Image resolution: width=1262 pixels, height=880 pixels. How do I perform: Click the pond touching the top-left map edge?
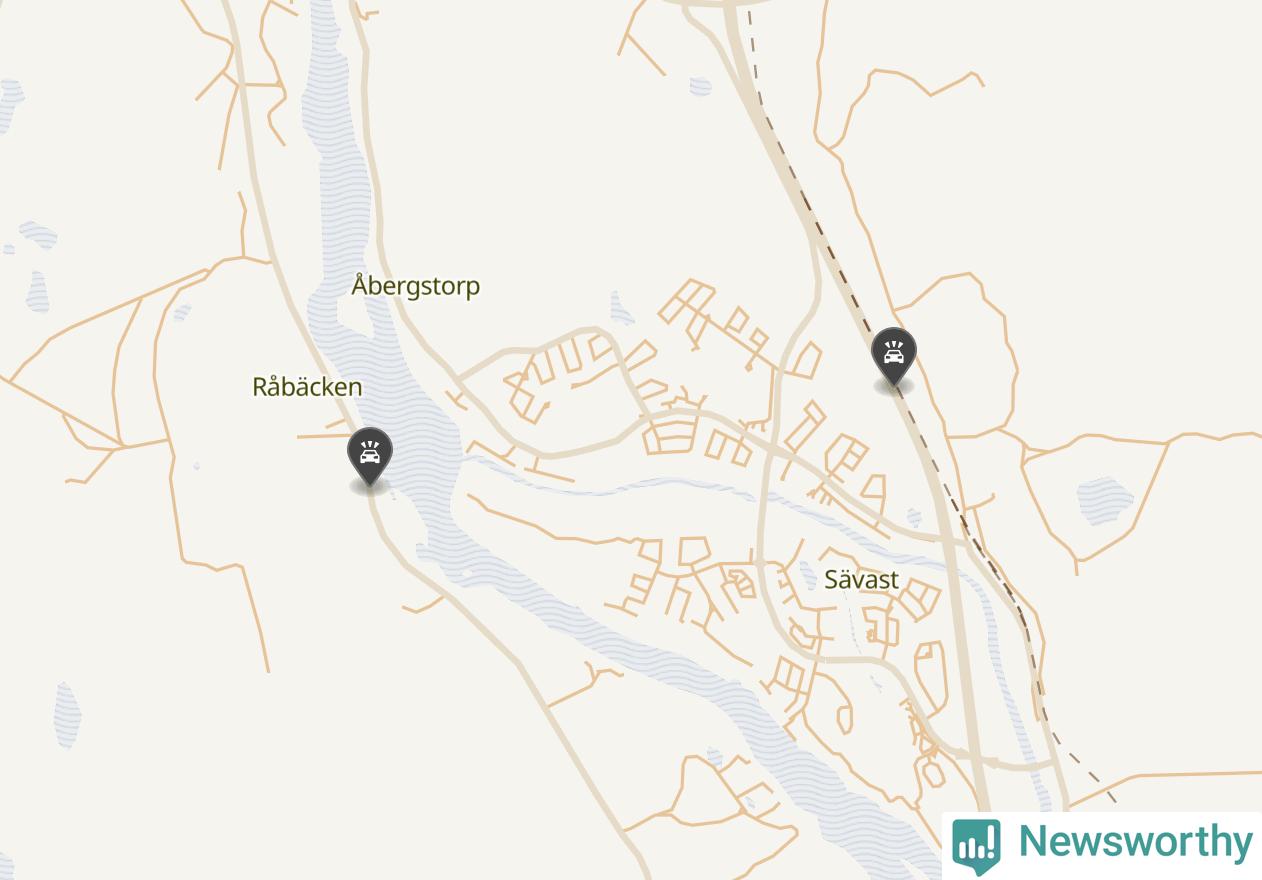[x=10, y=98]
